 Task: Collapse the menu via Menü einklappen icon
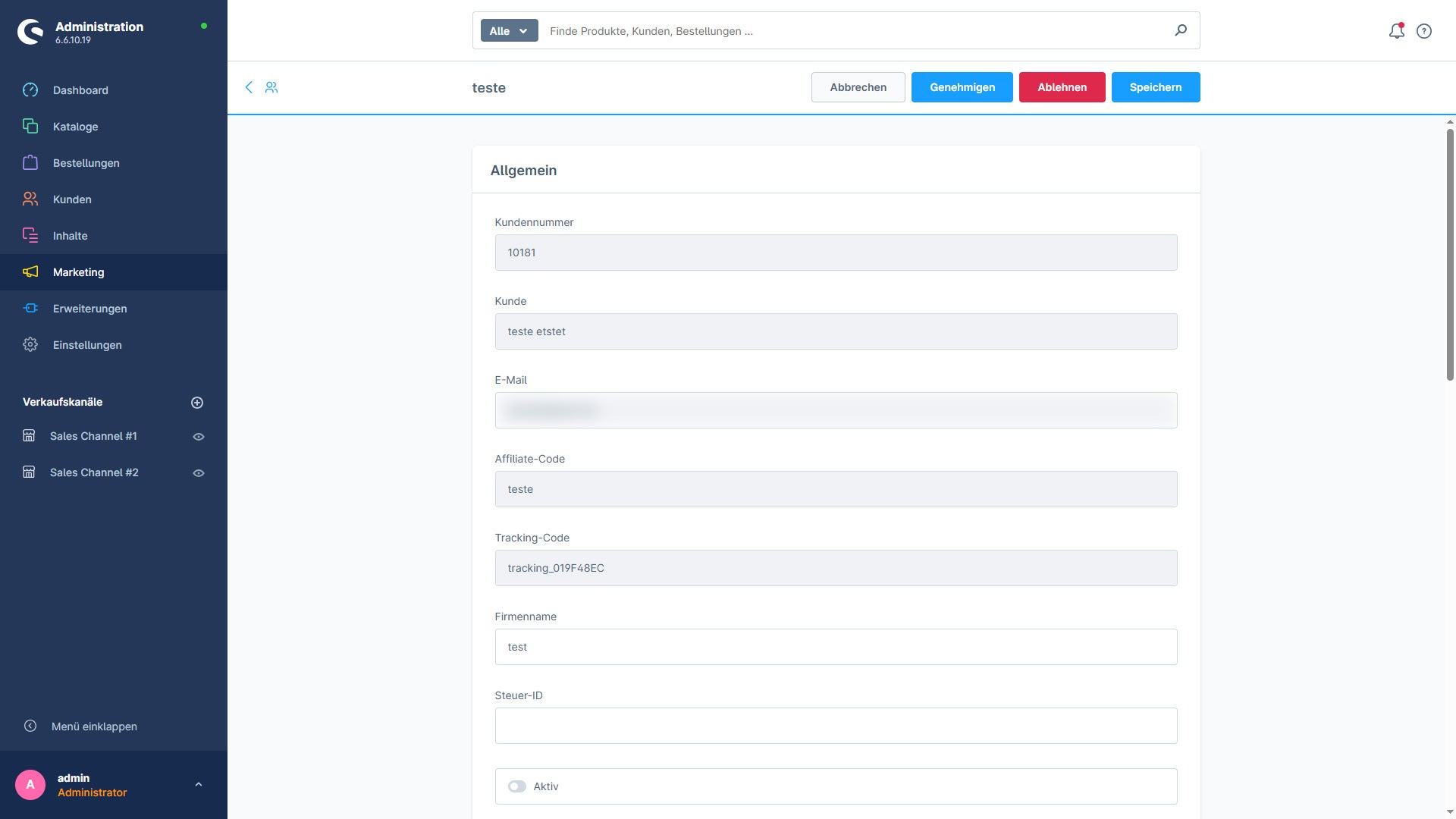coord(30,726)
